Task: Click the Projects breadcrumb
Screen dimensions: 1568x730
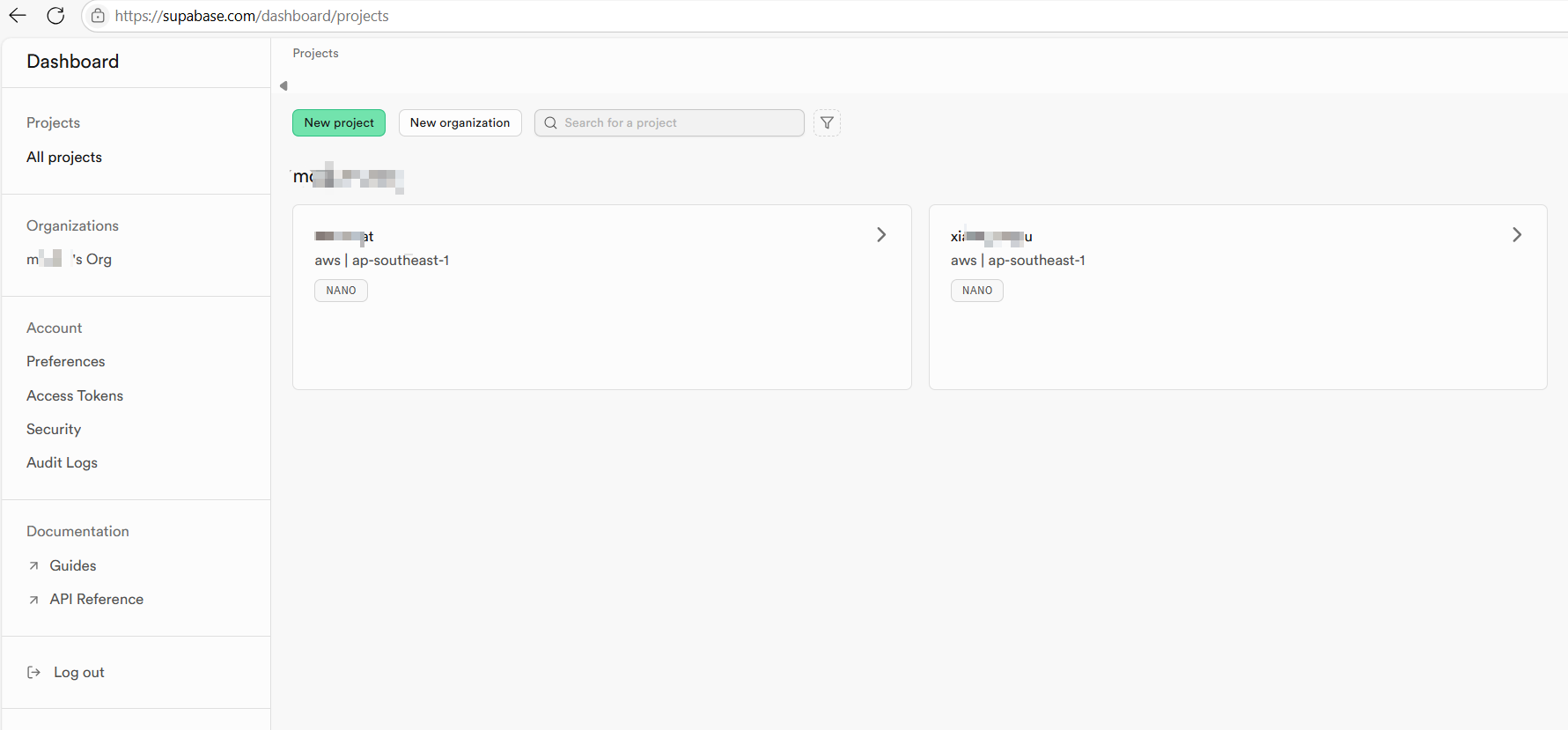Action: pos(315,53)
